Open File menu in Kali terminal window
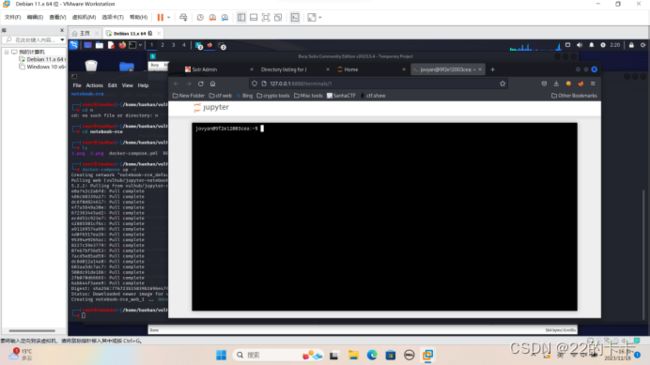 point(77,85)
